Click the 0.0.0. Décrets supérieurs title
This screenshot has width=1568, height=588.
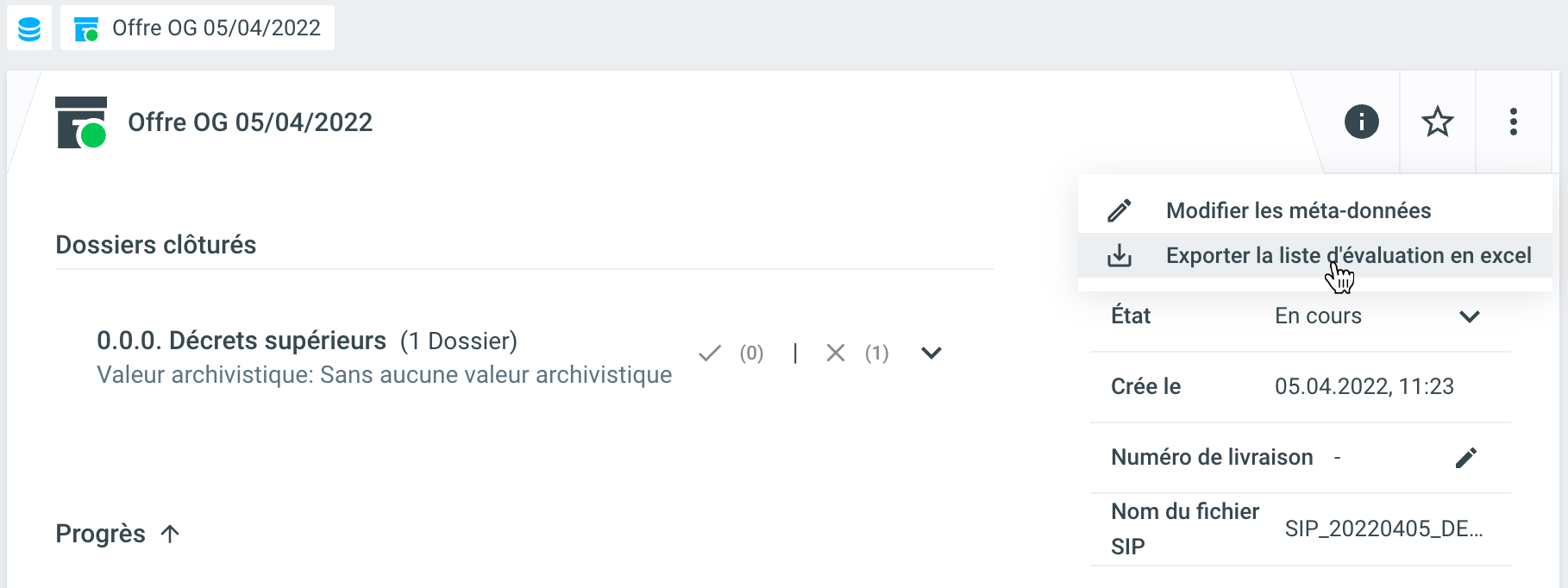(241, 341)
